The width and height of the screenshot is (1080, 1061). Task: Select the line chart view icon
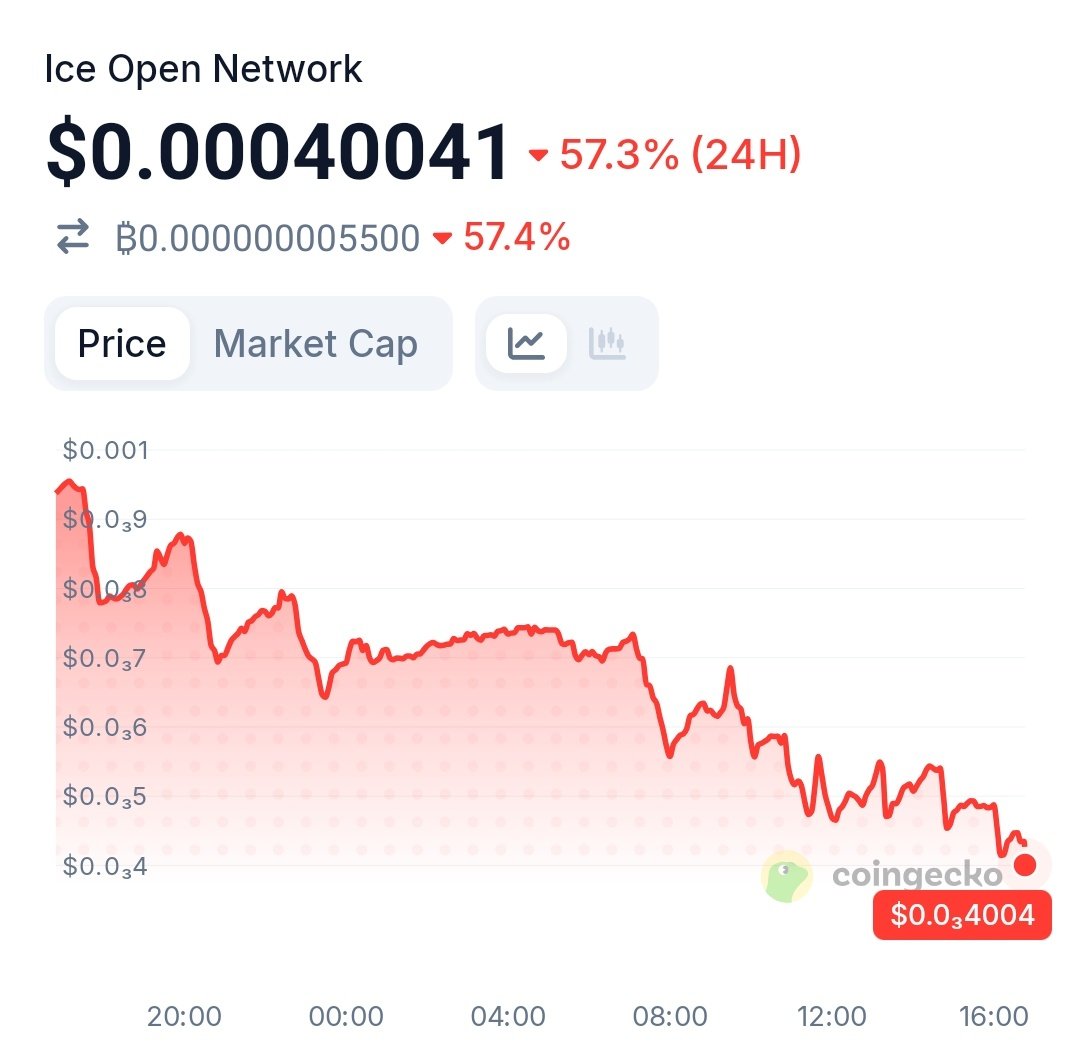click(x=526, y=343)
